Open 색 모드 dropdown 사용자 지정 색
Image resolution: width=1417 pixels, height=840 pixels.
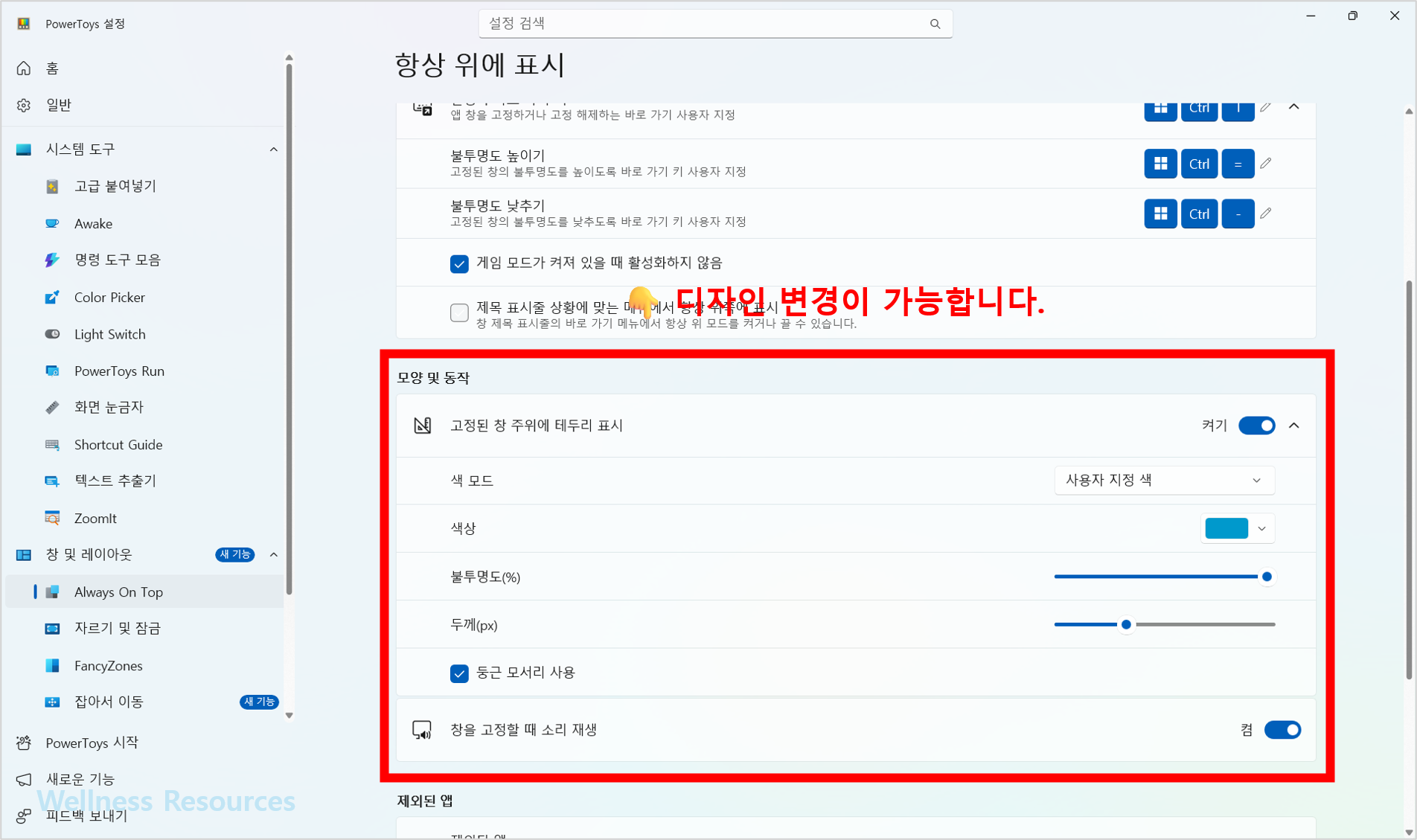(x=1165, y=481)
